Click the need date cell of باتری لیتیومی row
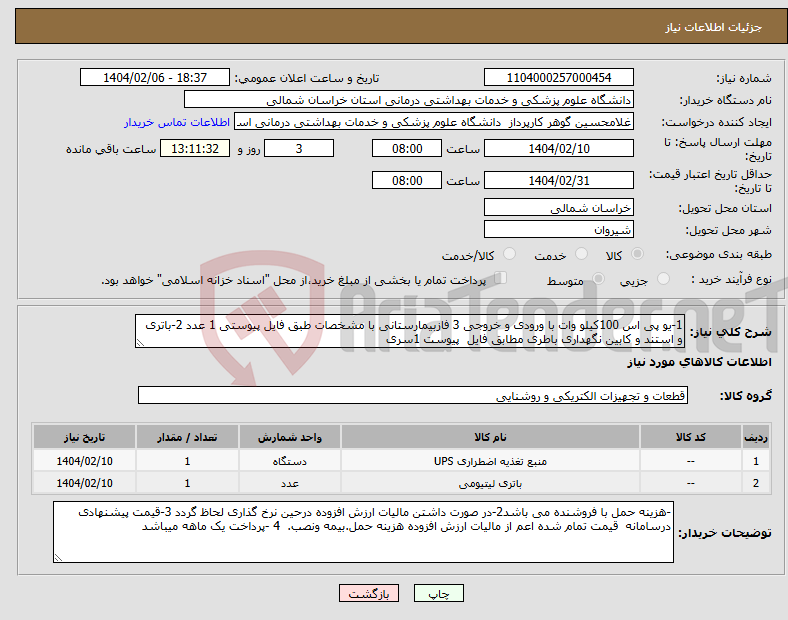This screenshot has height=620, width=788. coord(84,483)
